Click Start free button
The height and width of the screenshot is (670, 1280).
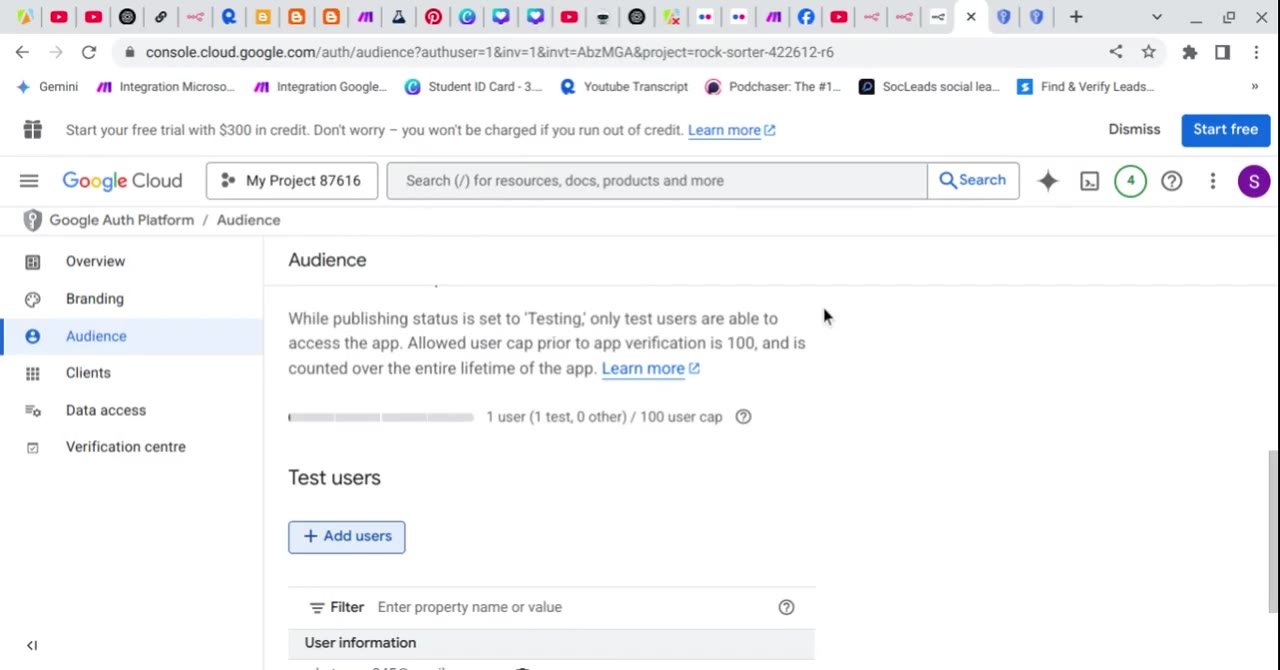click(x=1225, y=129)
